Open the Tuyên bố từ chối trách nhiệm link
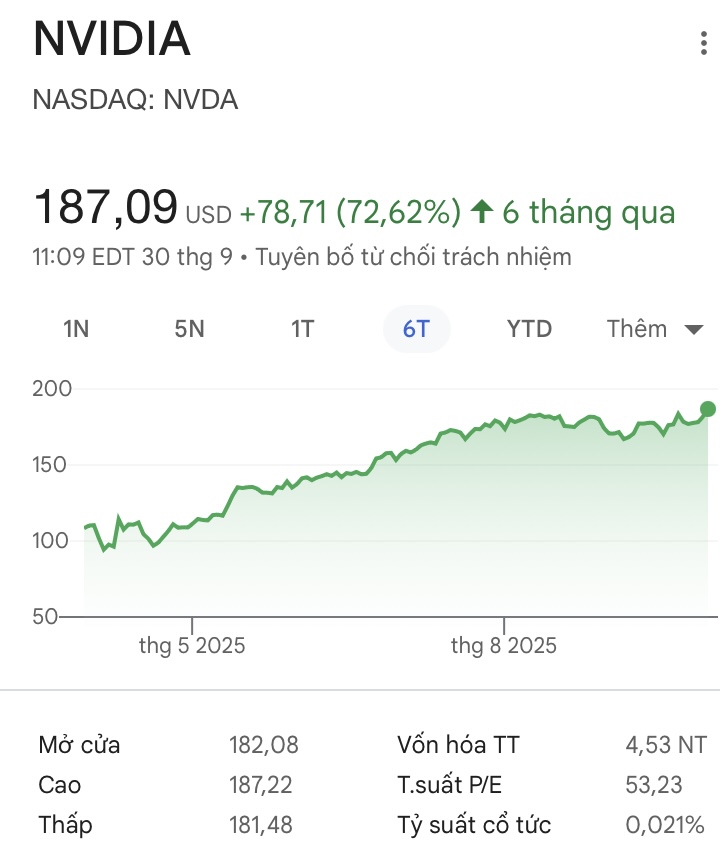The height and width of the screenshot is (858, 720). click(x=413, y=257)
